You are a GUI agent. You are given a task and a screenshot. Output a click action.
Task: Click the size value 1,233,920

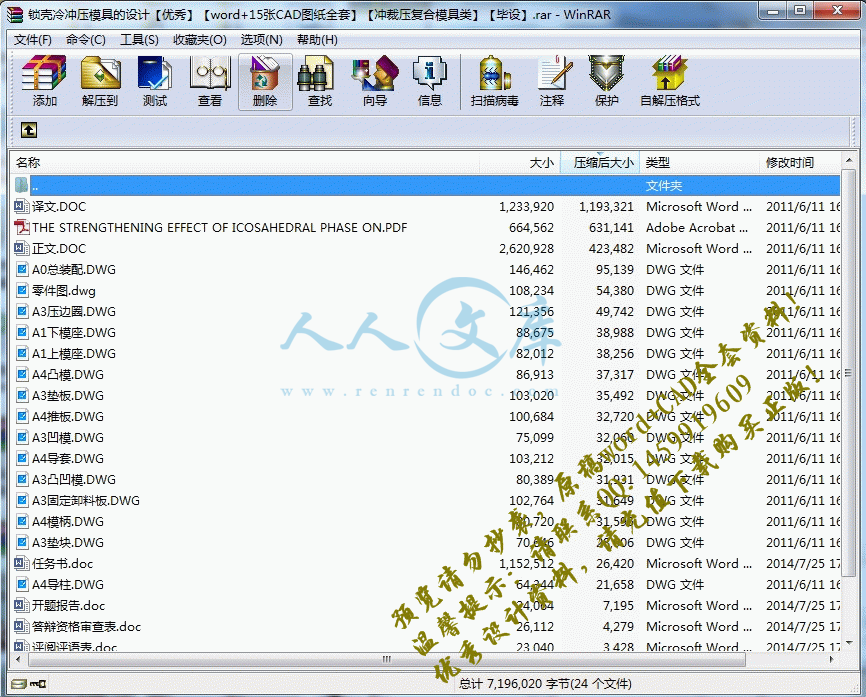pyautogui.click(x=526, y=207)
